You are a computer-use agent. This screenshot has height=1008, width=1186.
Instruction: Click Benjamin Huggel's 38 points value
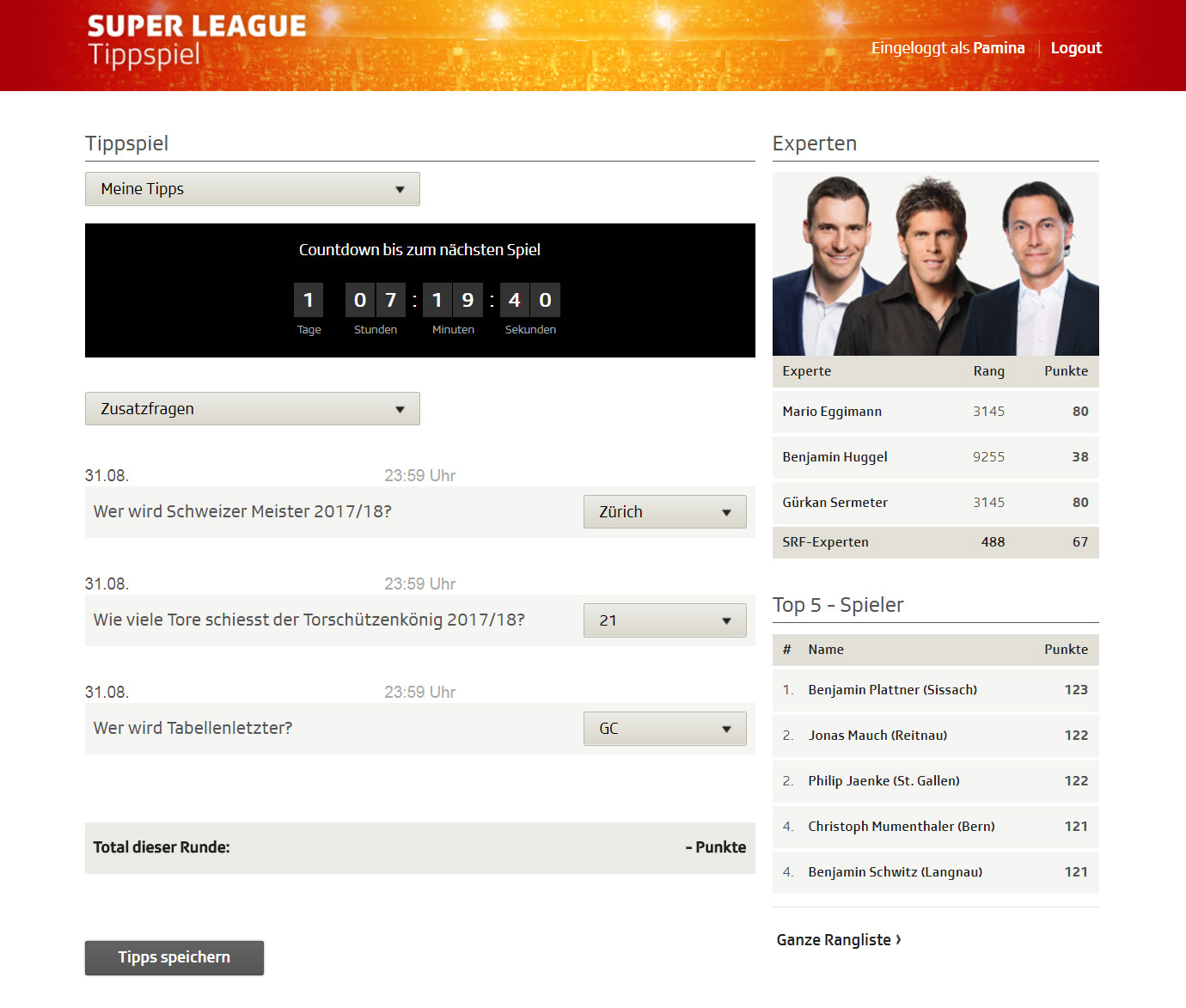(x=1080, y=457)
